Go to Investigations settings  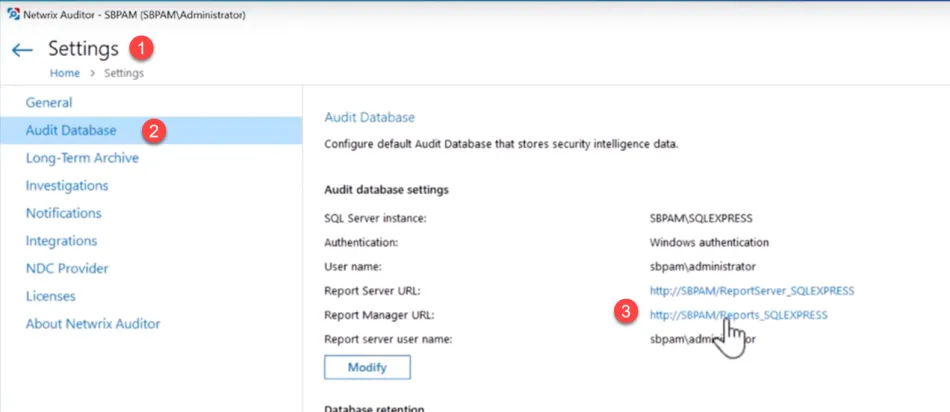[67, 185]
